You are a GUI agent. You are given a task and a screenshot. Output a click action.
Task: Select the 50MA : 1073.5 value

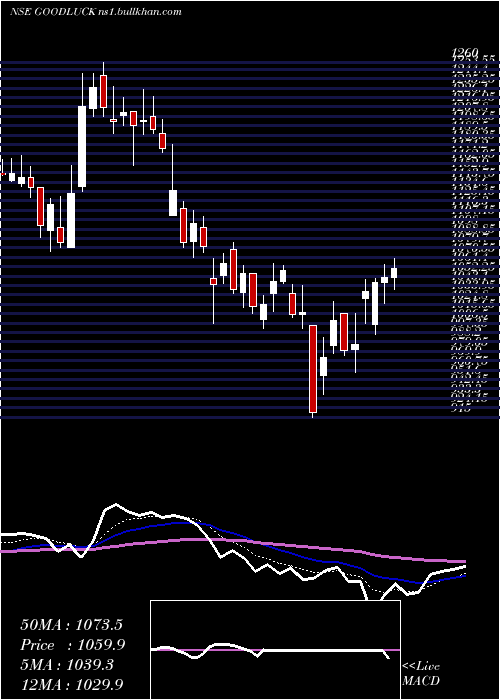pyautogui.click(x=71, y=625)
